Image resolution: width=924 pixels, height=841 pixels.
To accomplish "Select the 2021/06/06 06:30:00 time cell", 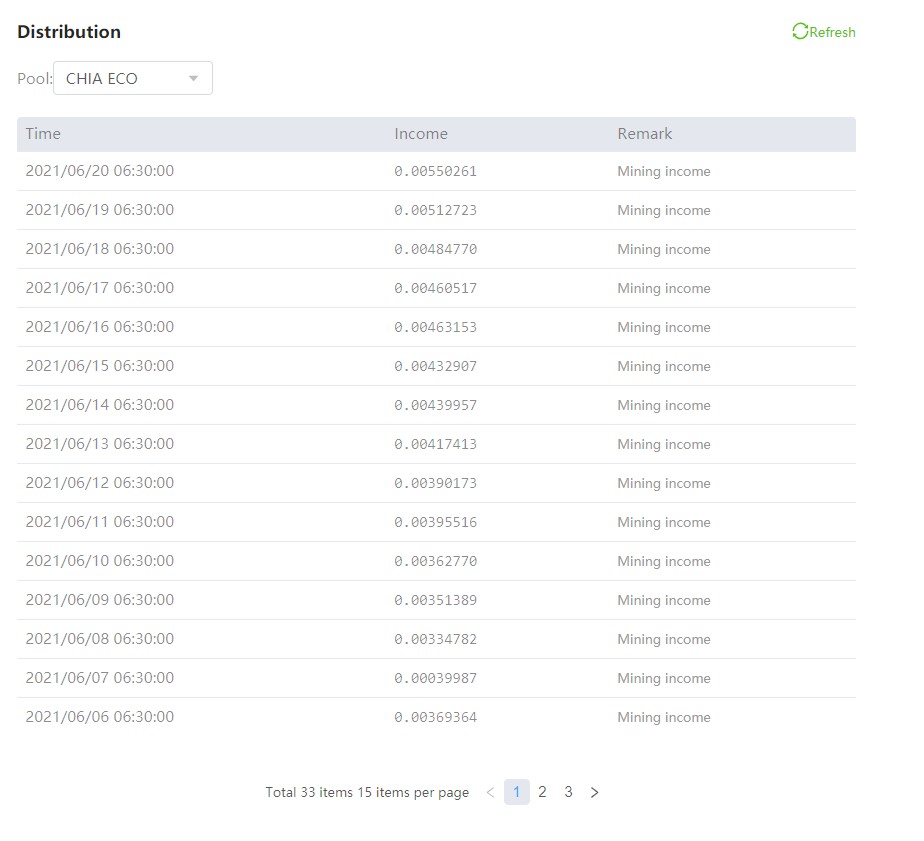I will [x=100, y=715].
